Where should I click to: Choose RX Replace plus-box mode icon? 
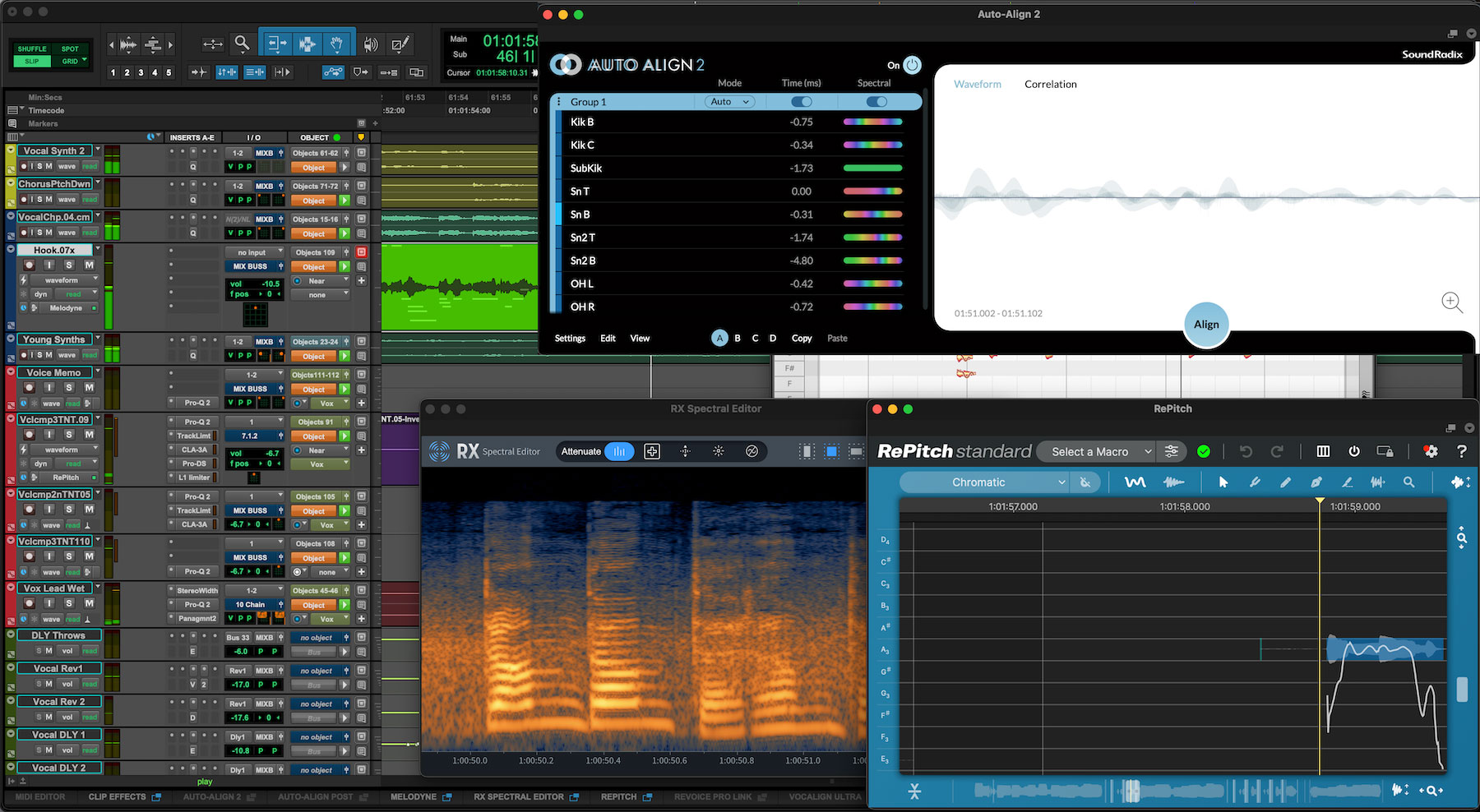(x=652, y=451)
